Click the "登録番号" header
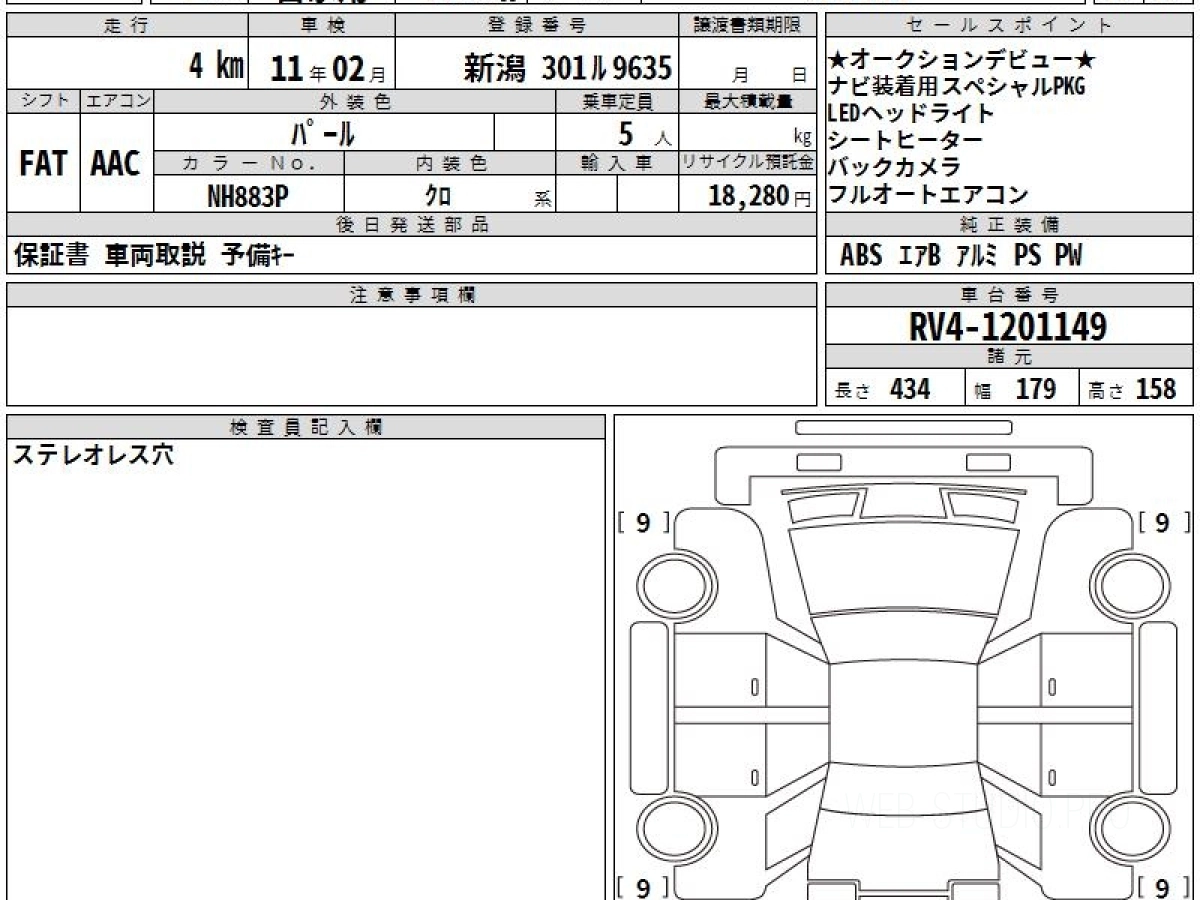 (x=537, y=26)
